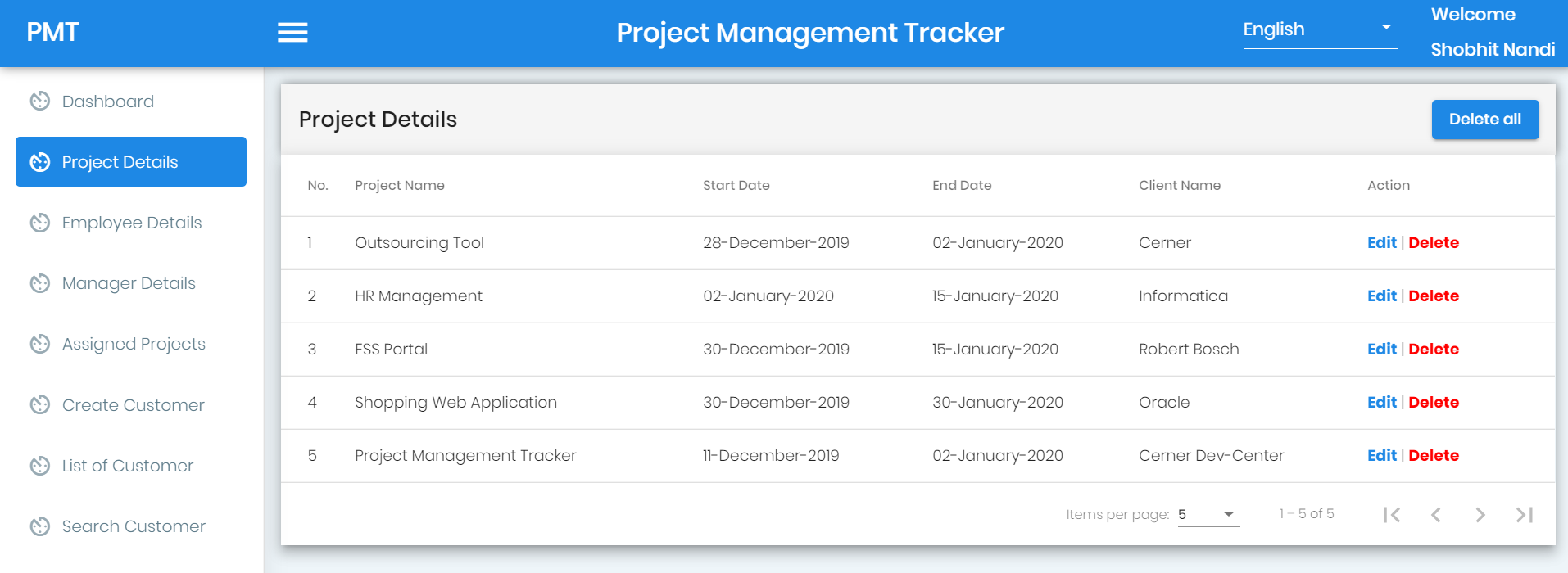
Task: Click the Employee Details icon in sidebar
Action: click(x=39, y=222)
